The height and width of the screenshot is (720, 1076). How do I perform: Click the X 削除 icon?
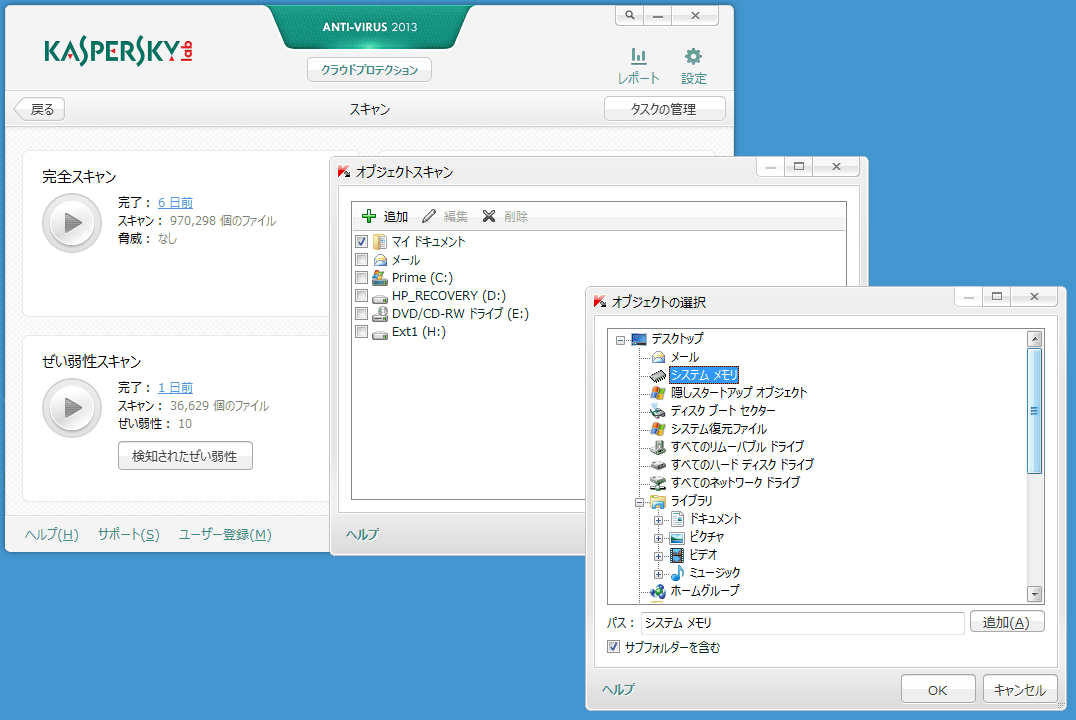point(489,216)
